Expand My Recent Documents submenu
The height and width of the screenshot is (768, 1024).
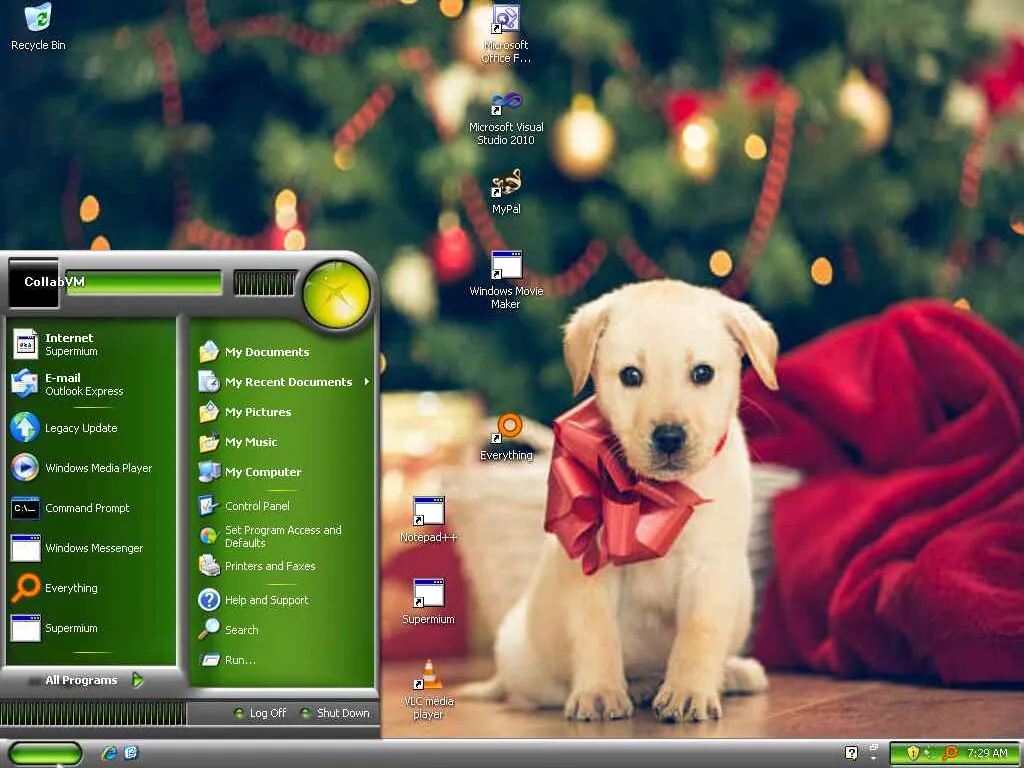(x=283, y=382)
